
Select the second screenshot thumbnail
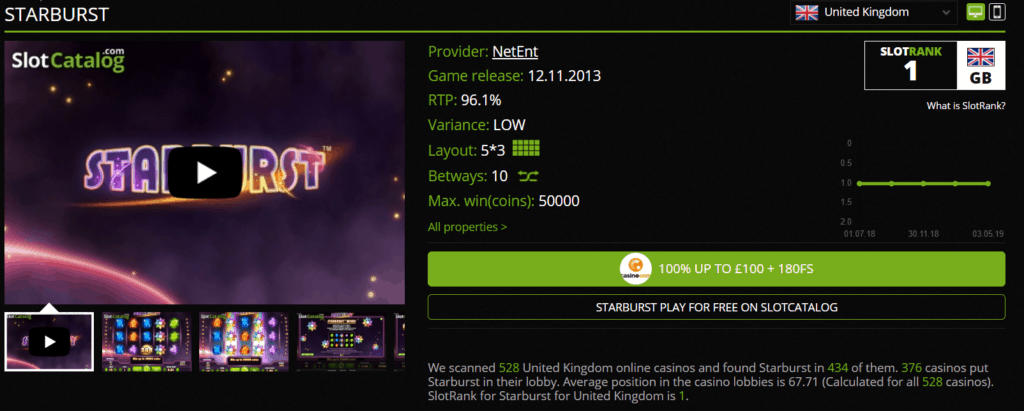(147, 342)
